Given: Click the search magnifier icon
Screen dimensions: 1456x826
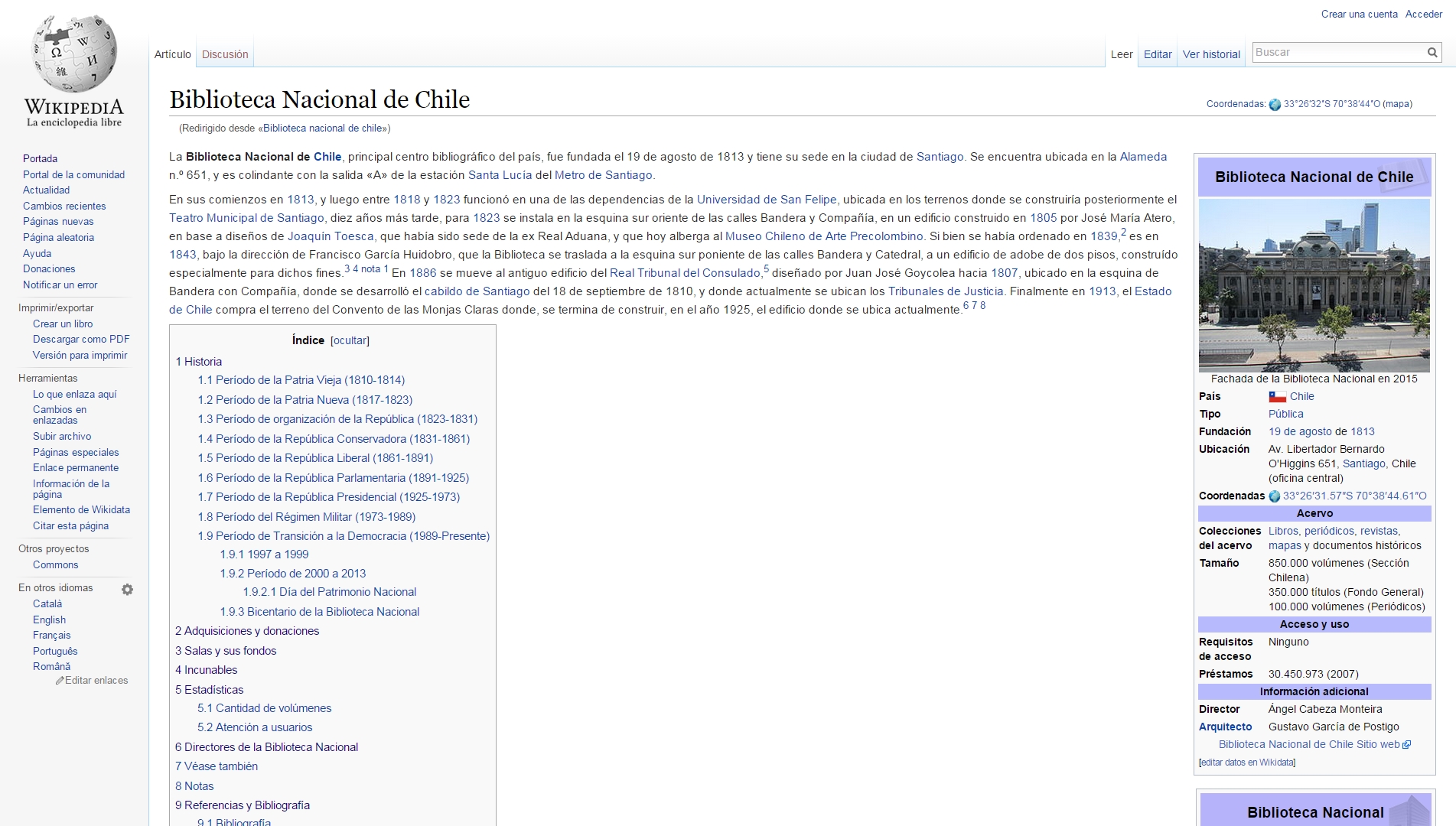Looking at the screenshot, I should (x=1432, y=52).
